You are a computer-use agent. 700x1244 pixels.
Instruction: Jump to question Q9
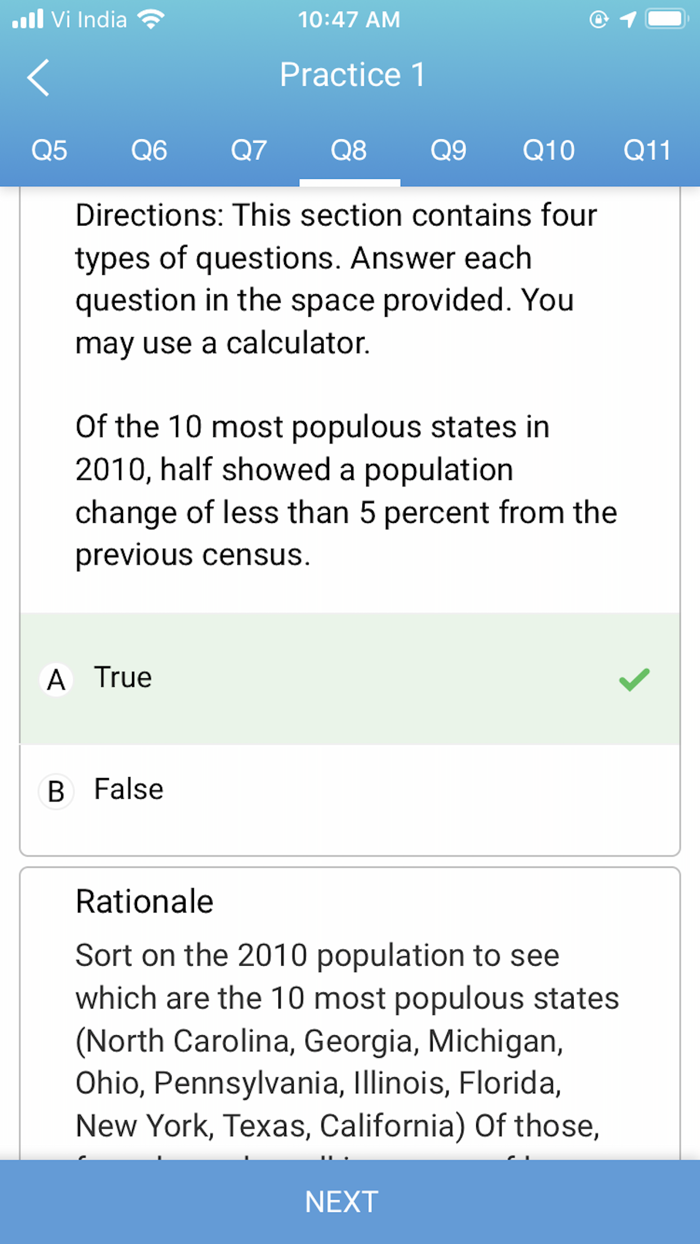[x=448, y=151]
